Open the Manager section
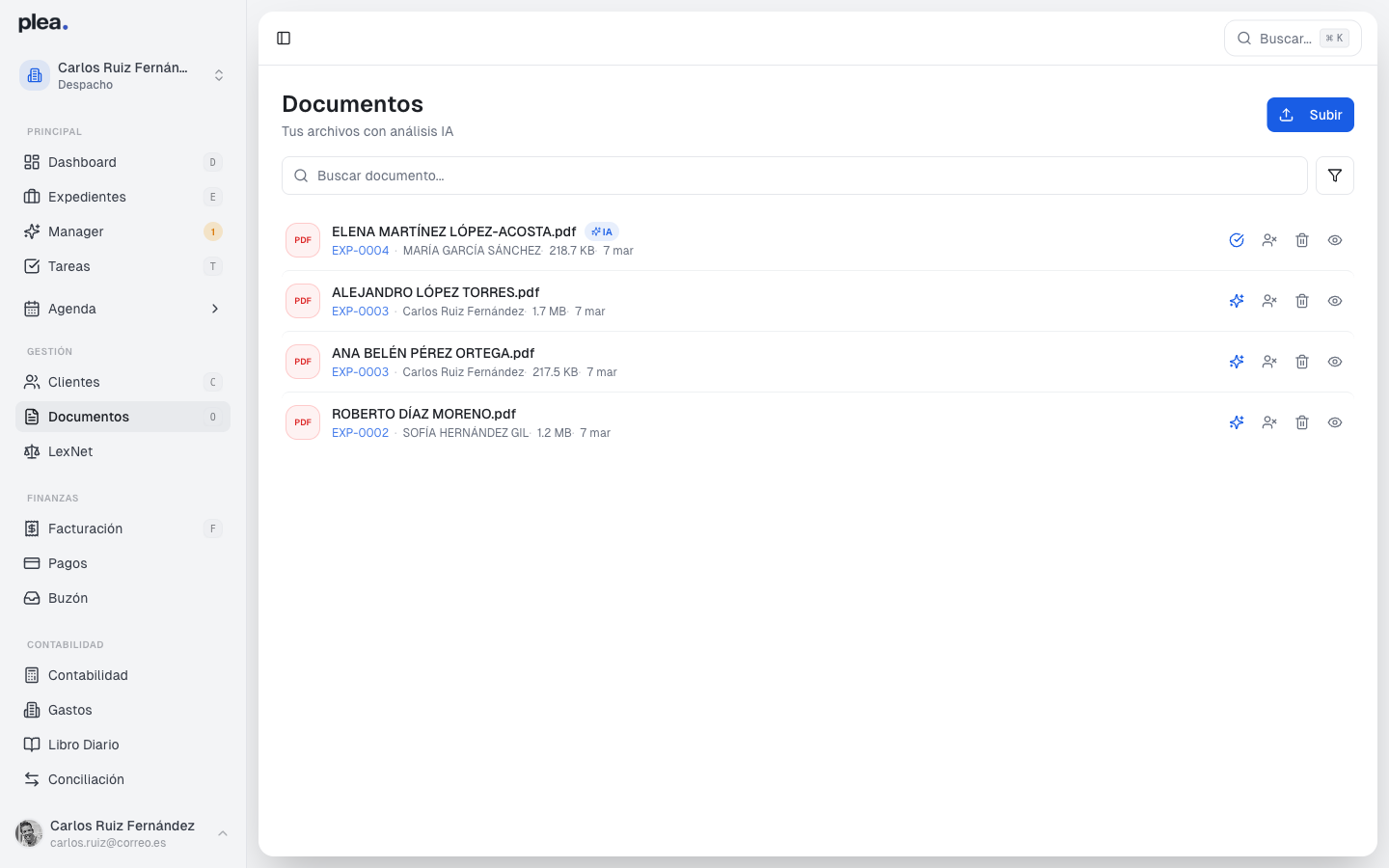The image size is (1389, 868). (x=123, y=231)
